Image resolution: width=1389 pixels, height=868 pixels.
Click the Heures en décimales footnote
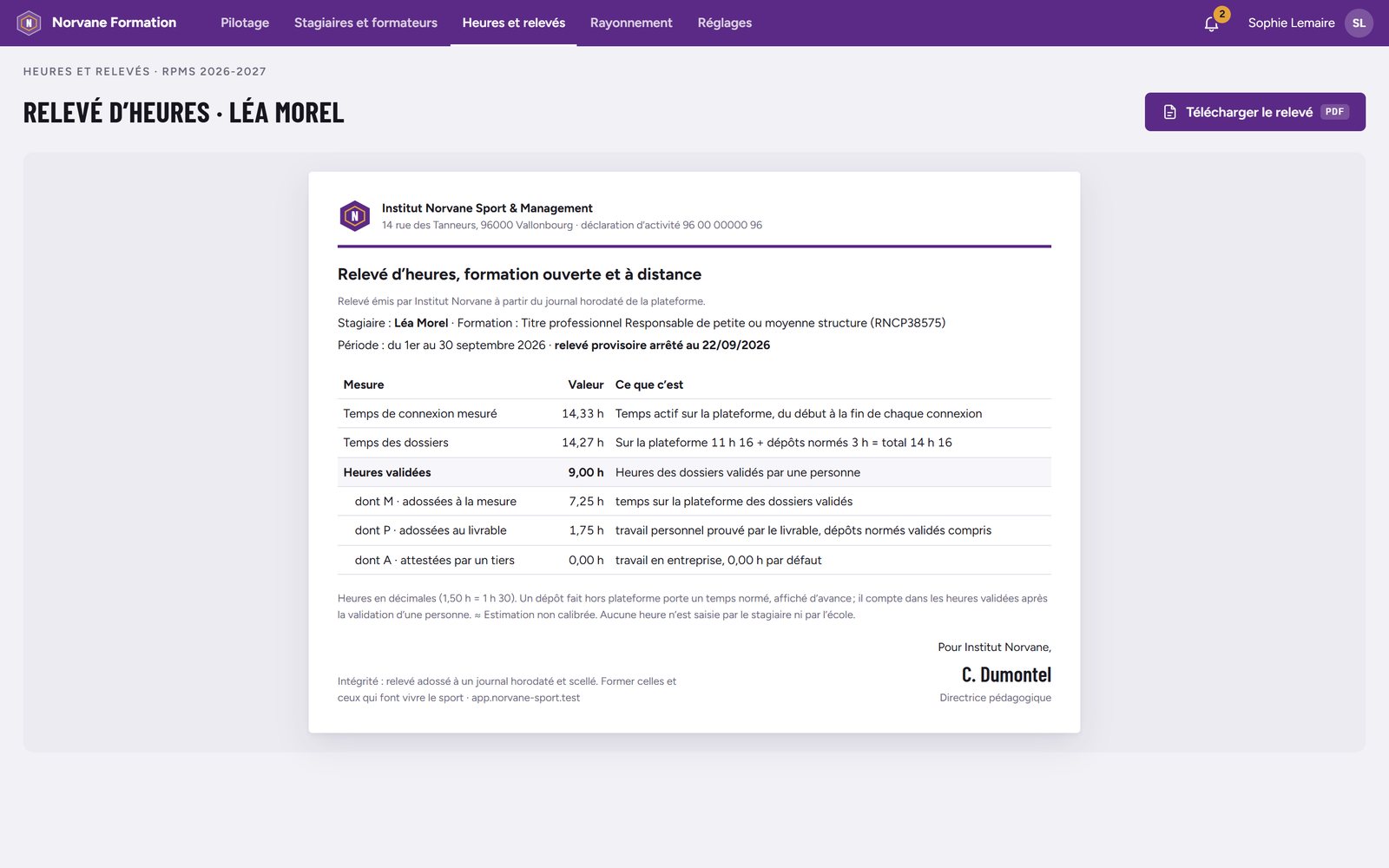pos(693,607)
